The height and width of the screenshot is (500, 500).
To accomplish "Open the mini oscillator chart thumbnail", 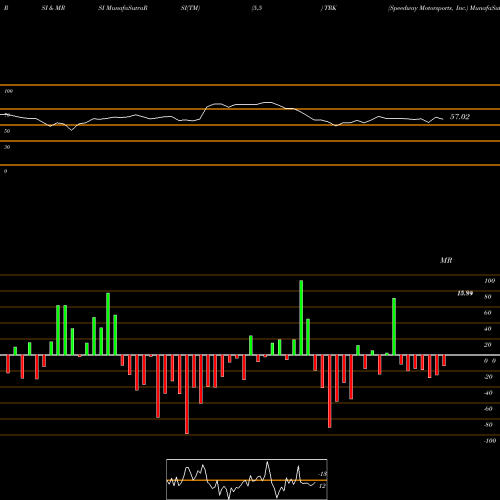I will click(x=247, y=479).
